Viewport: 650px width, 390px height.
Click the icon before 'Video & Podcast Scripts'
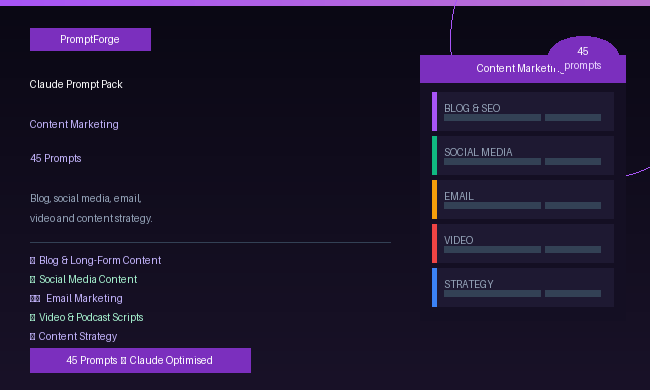(x=32, y=318)
